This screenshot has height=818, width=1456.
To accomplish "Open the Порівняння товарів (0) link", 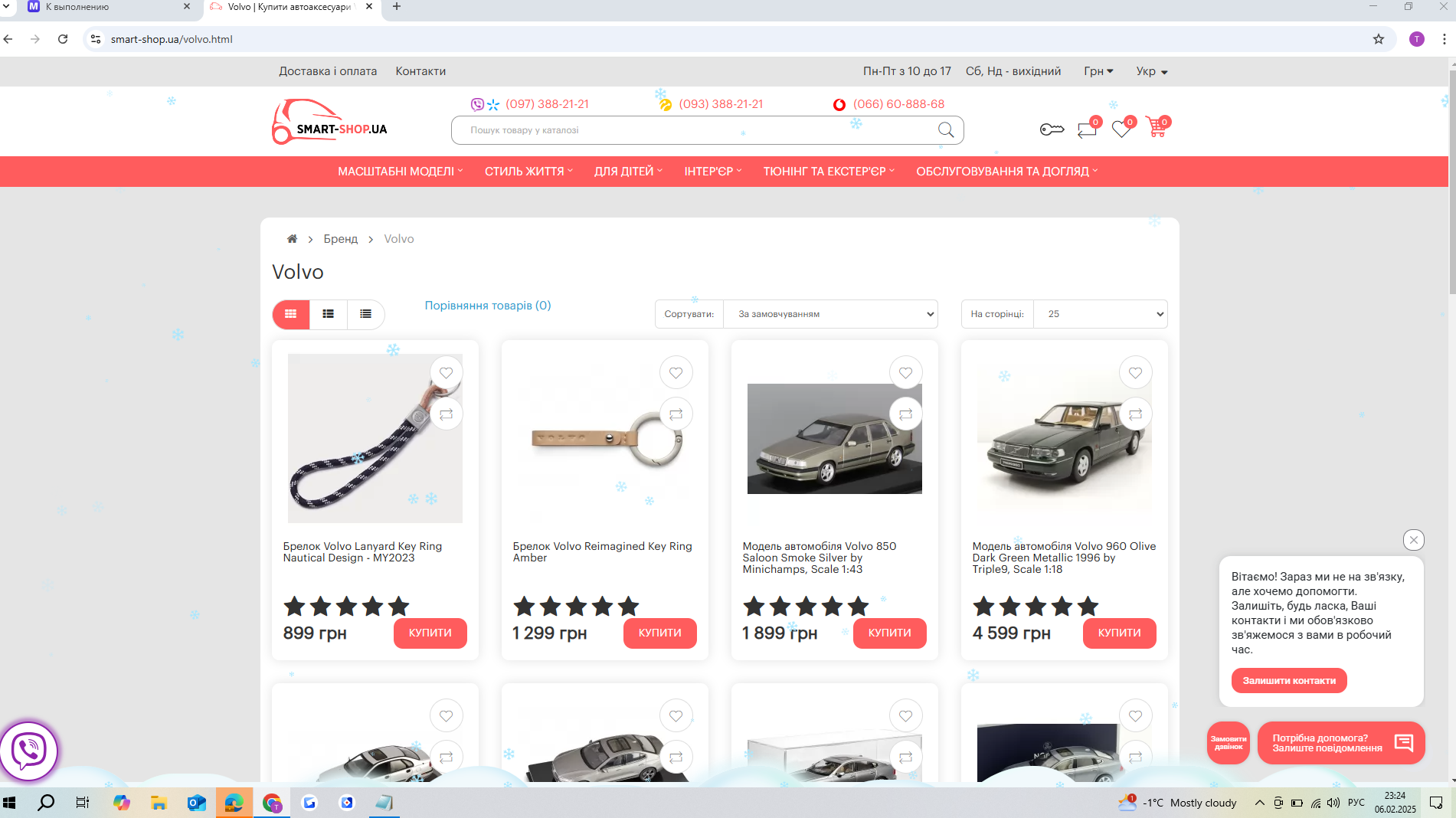I will 488,306.
